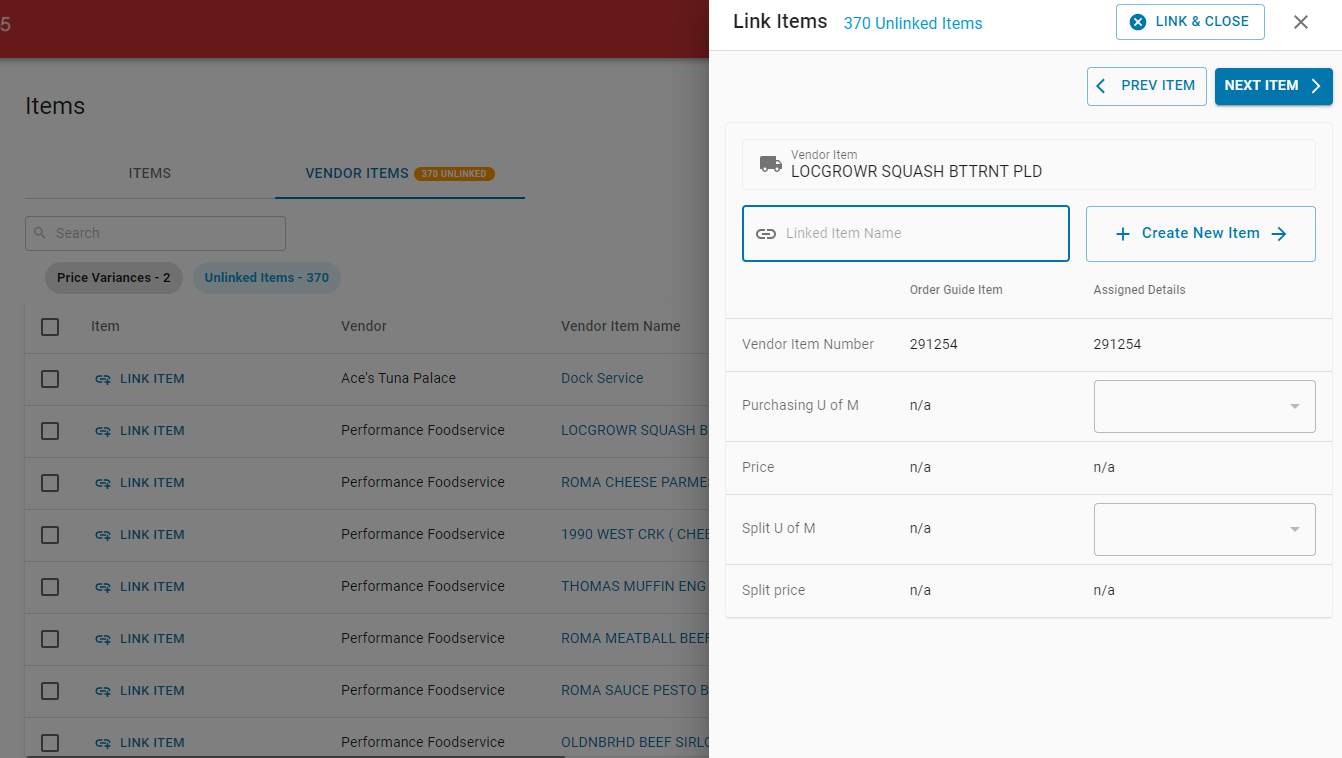Focus the Linked Item Name input

pyautogui.click(x=906, y=234)
